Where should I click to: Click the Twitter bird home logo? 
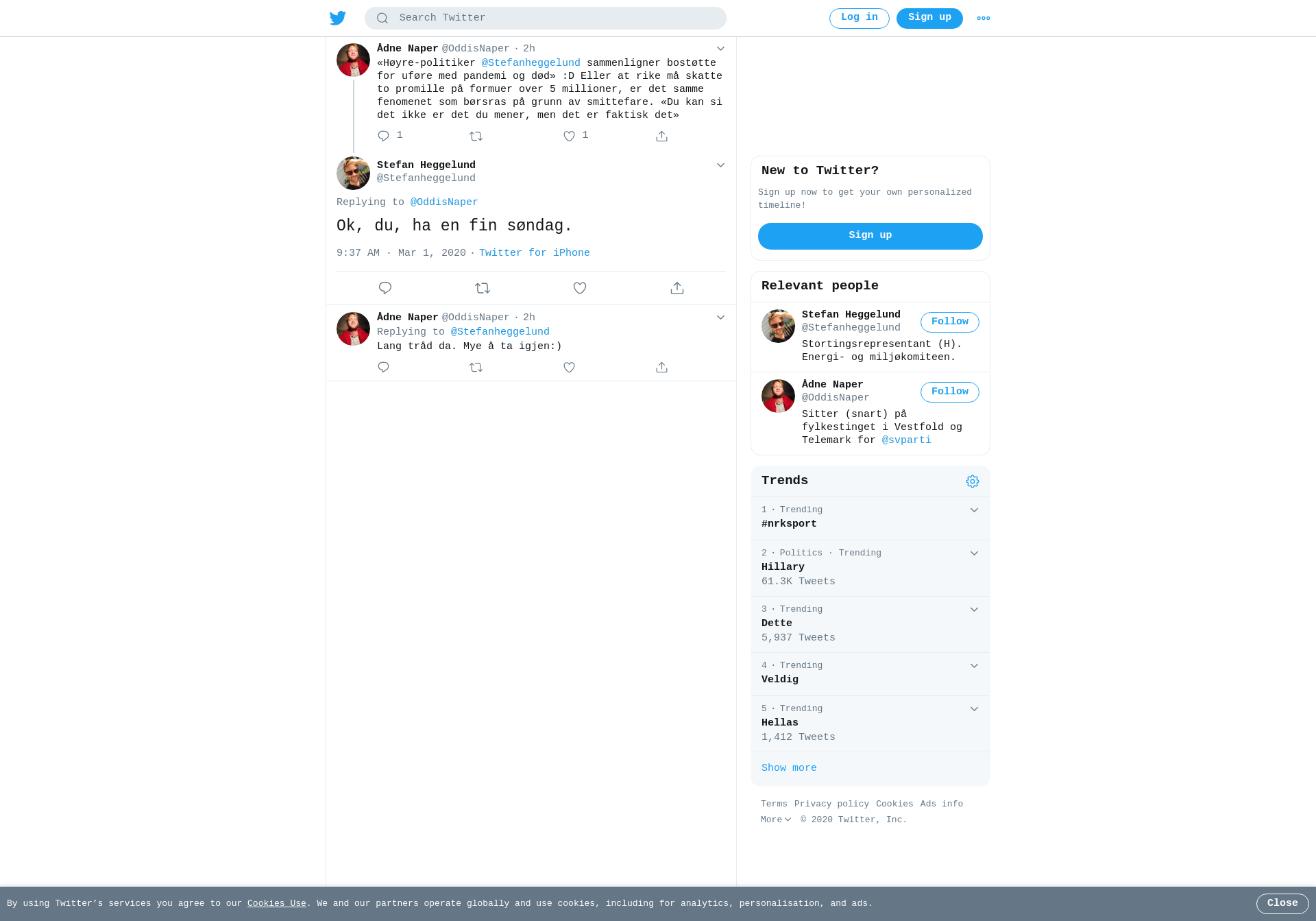pyautogui.click(x=338, y=18)
